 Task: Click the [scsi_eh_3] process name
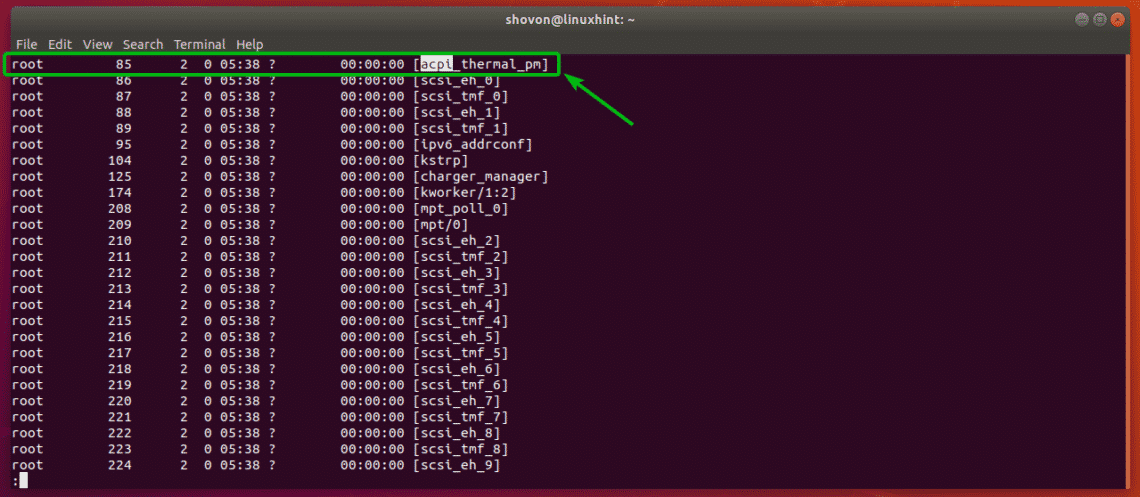tap(456, 272)
